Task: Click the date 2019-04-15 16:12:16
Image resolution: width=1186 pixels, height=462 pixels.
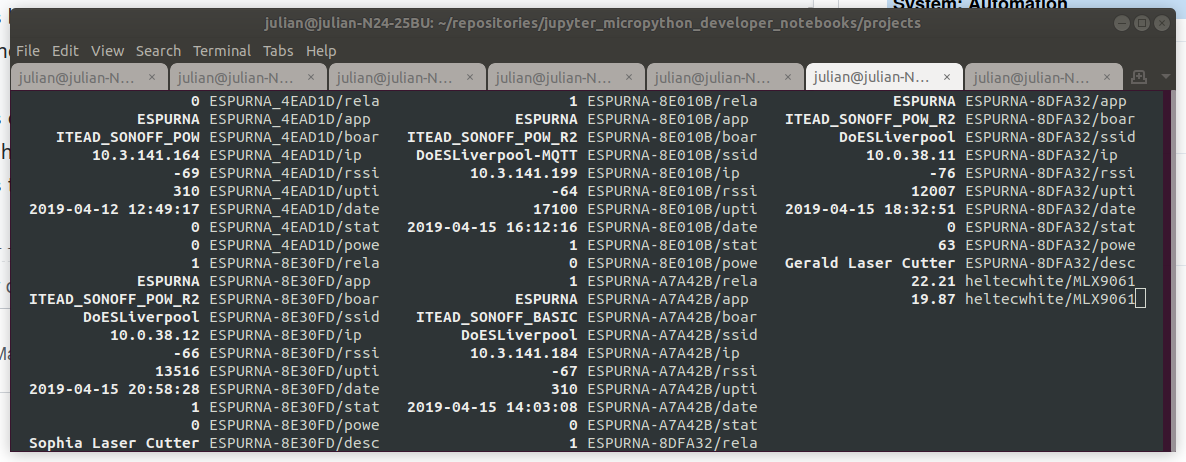Action: coord(492,228)
